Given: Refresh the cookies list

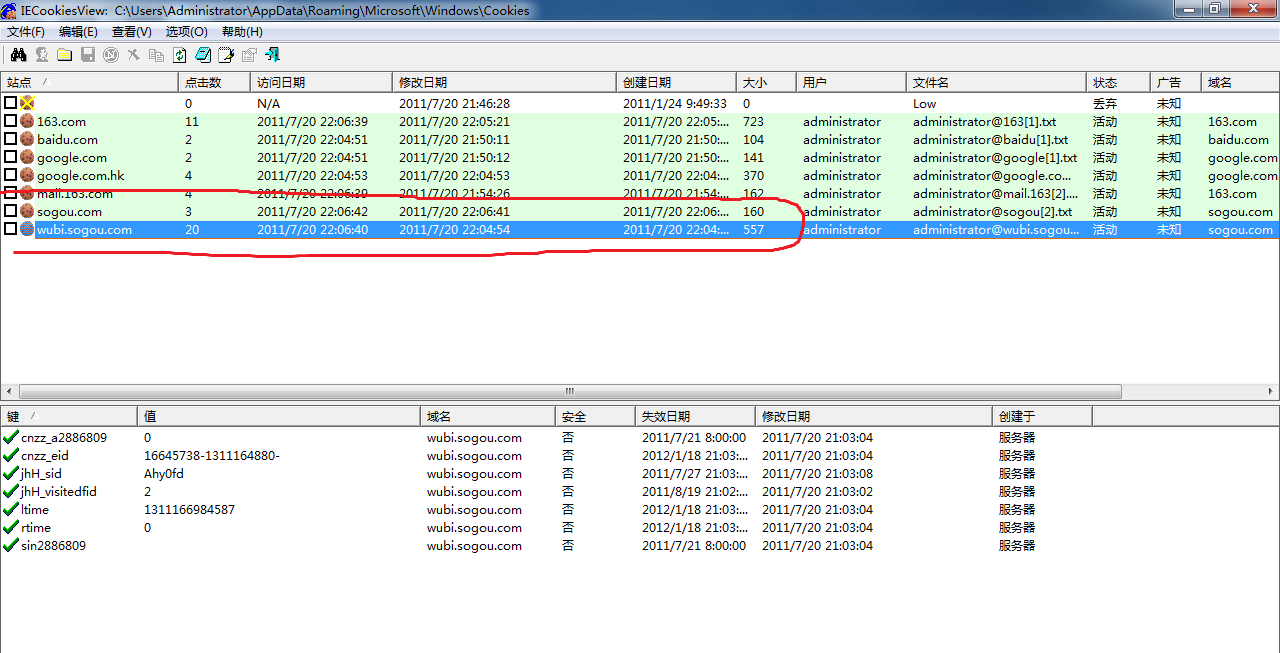Looking at the screenshot, I should (x=180, y=55).
